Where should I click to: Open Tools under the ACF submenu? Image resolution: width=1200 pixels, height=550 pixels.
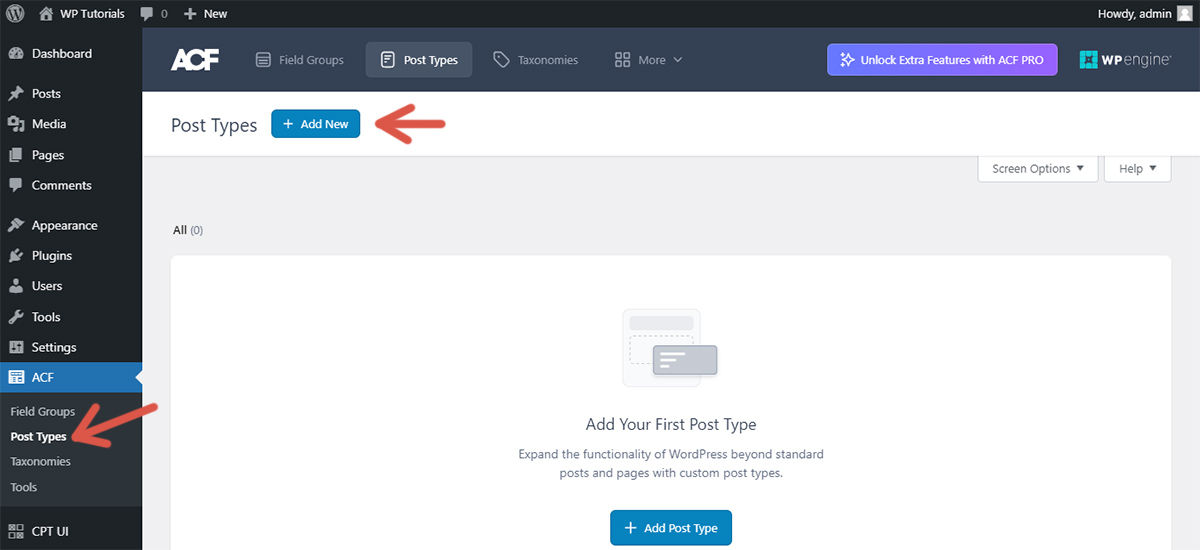click(x=24, y=487)
